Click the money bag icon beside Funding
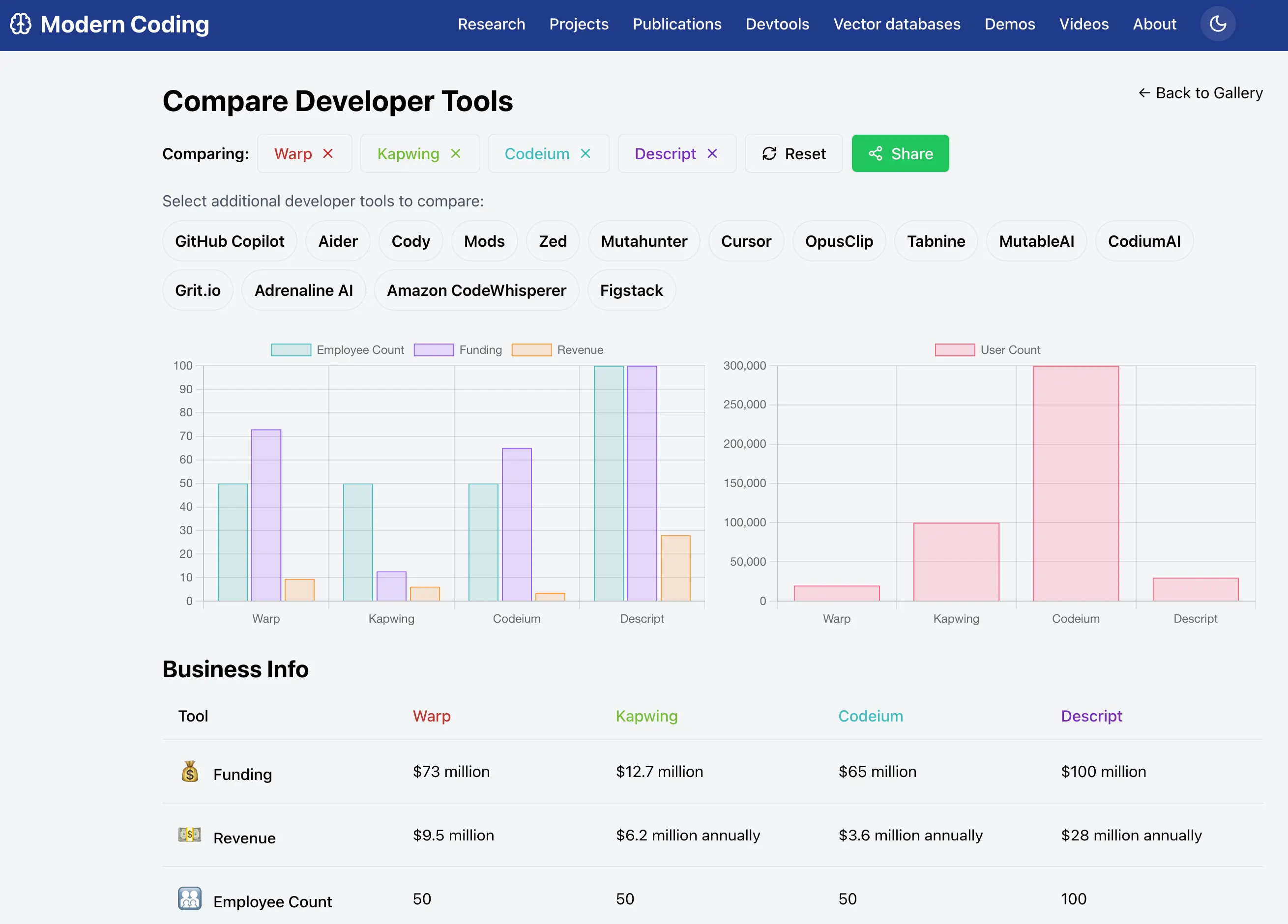1288x924 pixels. pos(189,772)
